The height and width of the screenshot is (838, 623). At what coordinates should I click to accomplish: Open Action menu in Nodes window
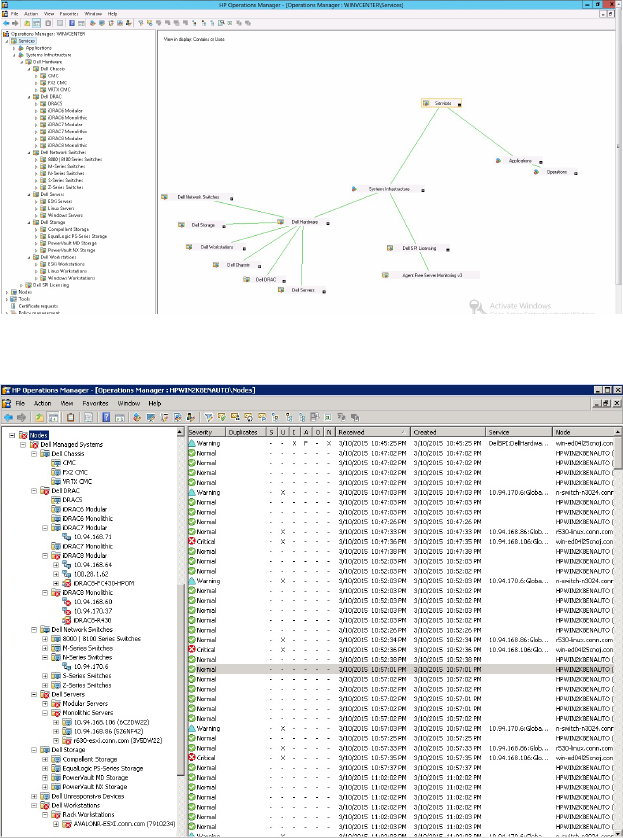pyautogui.click(x=43, y=404)
